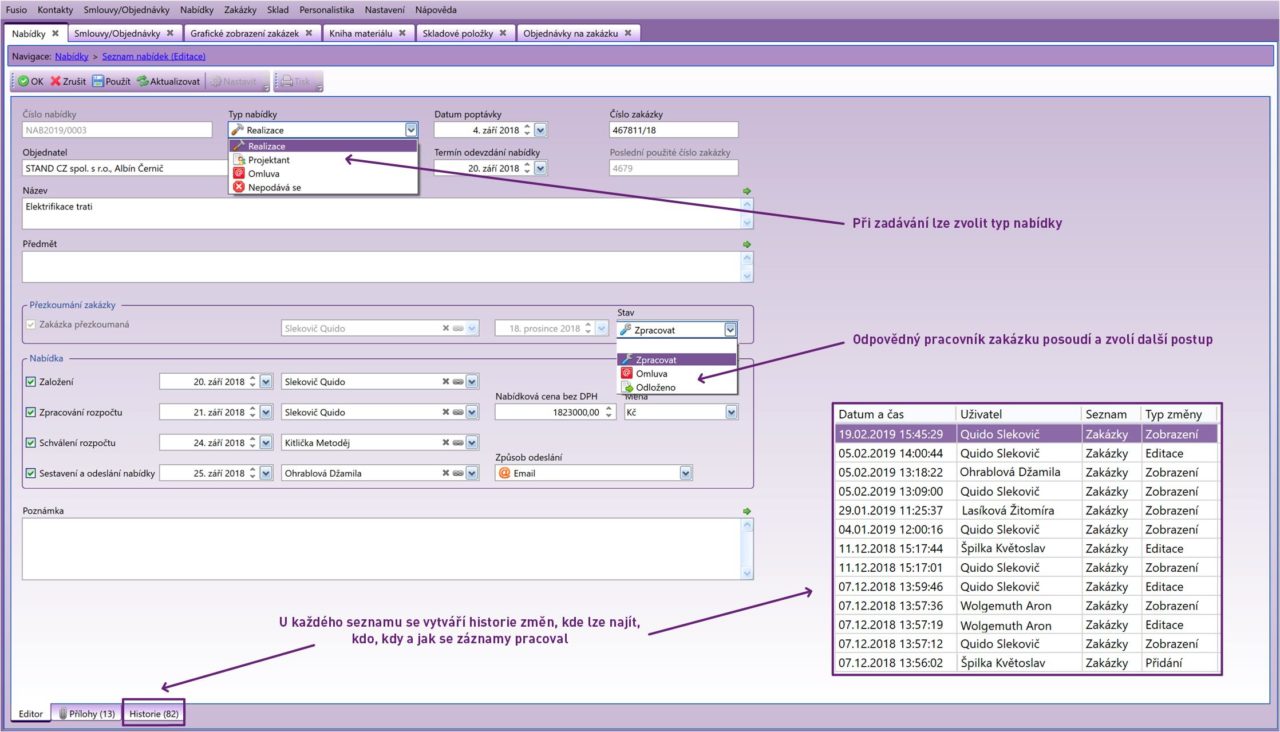Open link icon in Kitlička Metoděj field
The width and height of the screenshot is (1280, 732).
point(458,442)
